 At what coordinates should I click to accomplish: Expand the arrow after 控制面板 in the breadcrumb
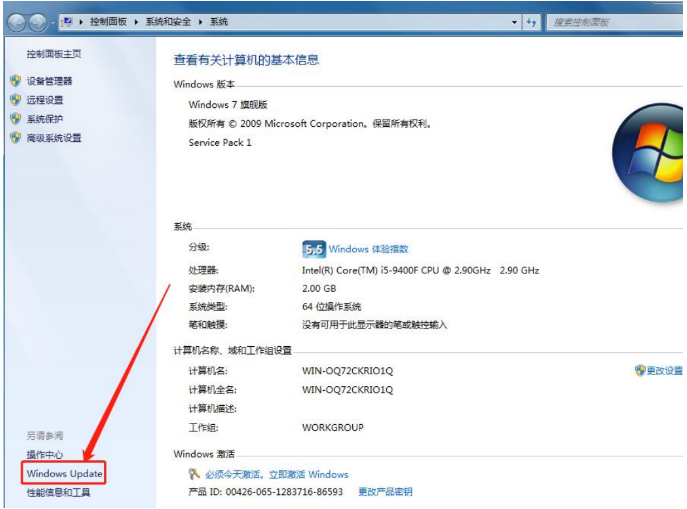136,22
